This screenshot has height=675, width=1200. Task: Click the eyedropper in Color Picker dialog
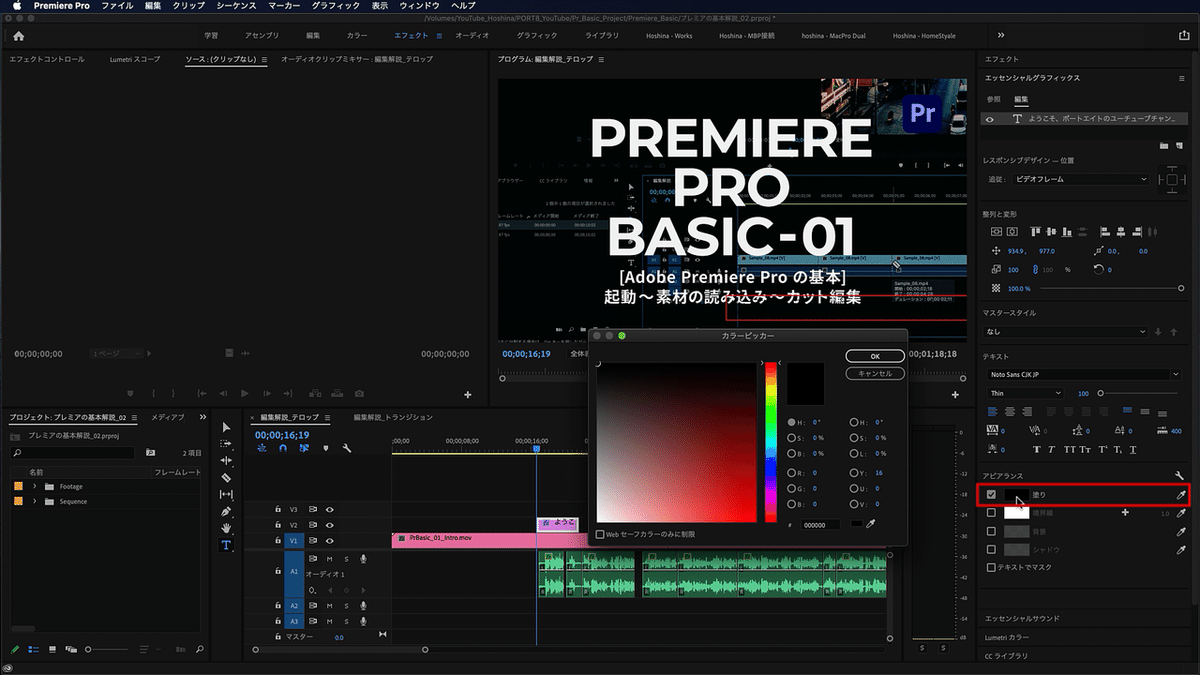[x=870, y=524]
